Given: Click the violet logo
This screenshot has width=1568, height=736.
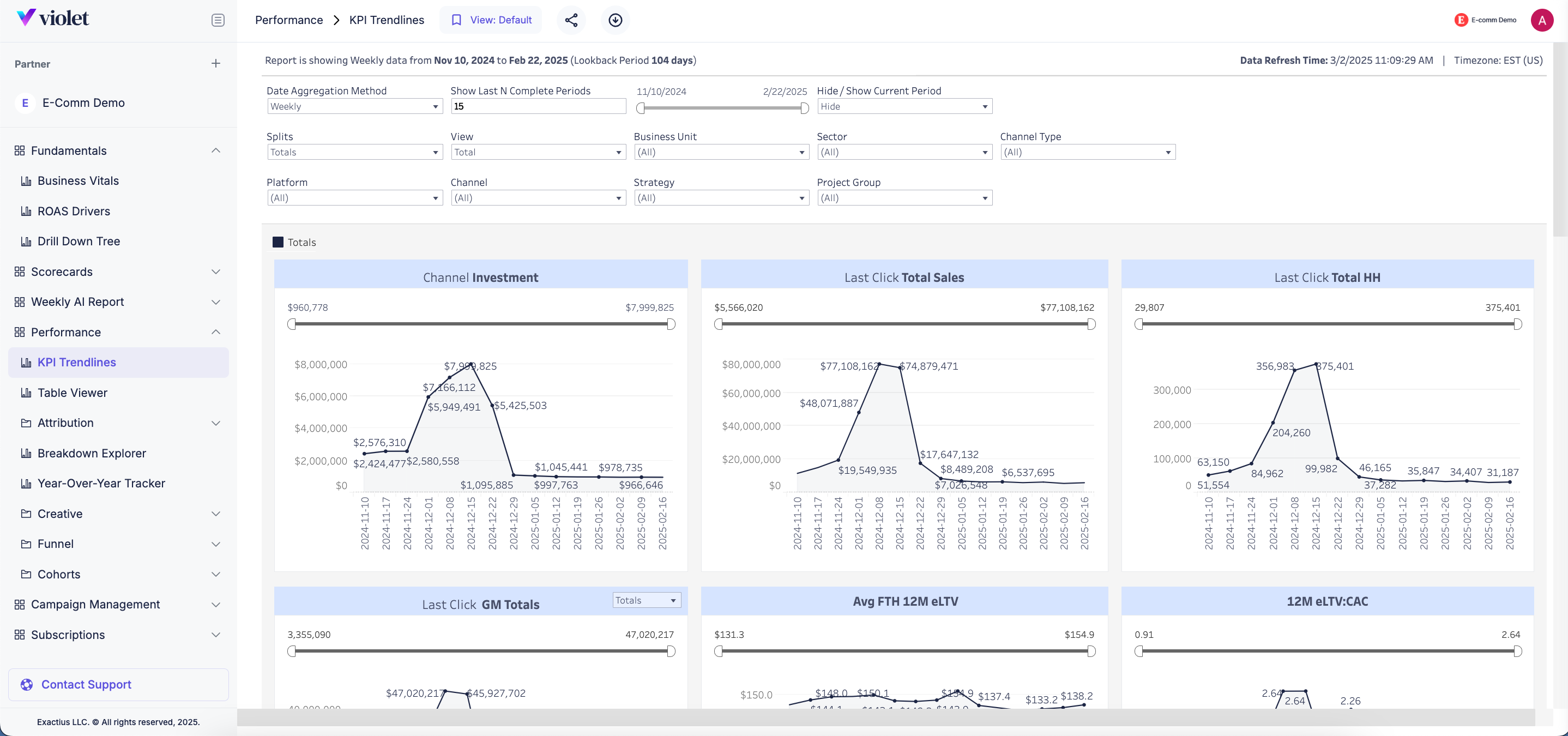Looking at the screenshot, I should pos(53,18).
